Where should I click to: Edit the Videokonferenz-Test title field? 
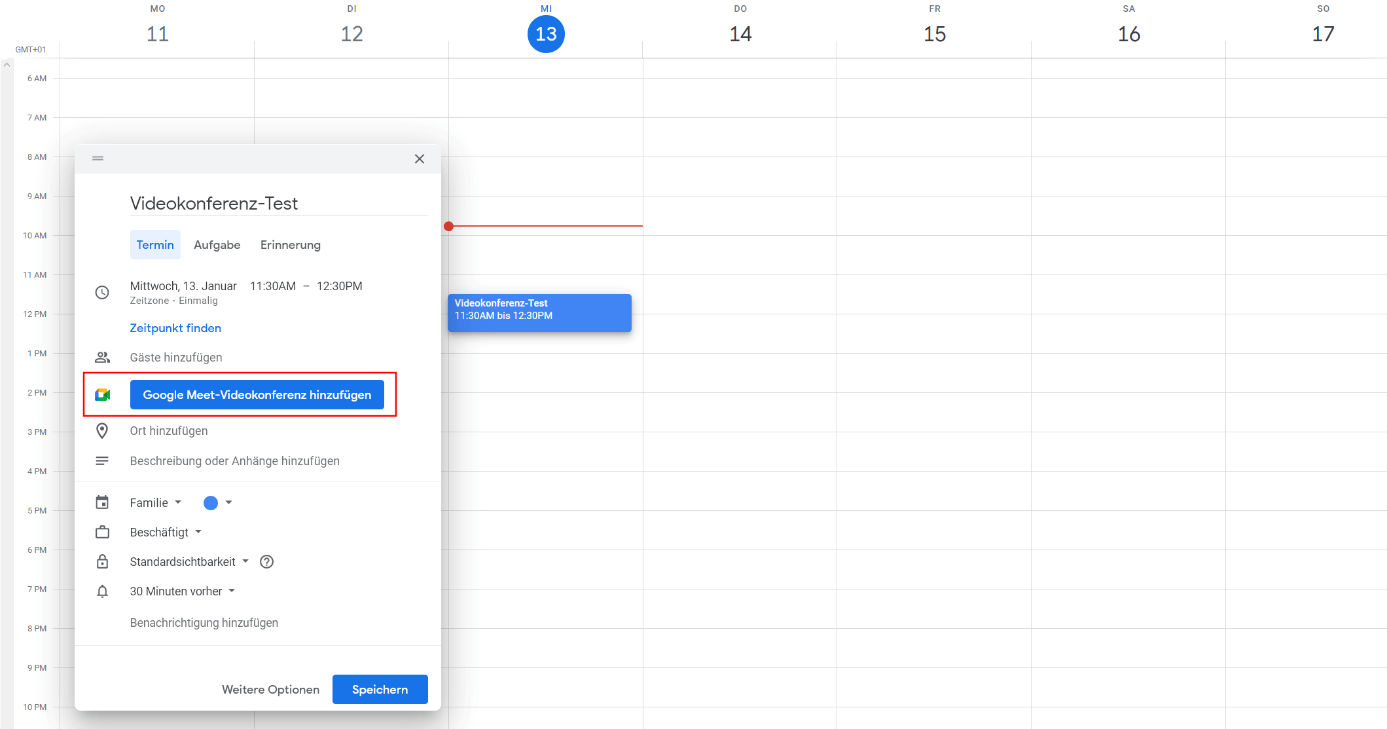tap(278, 203)
